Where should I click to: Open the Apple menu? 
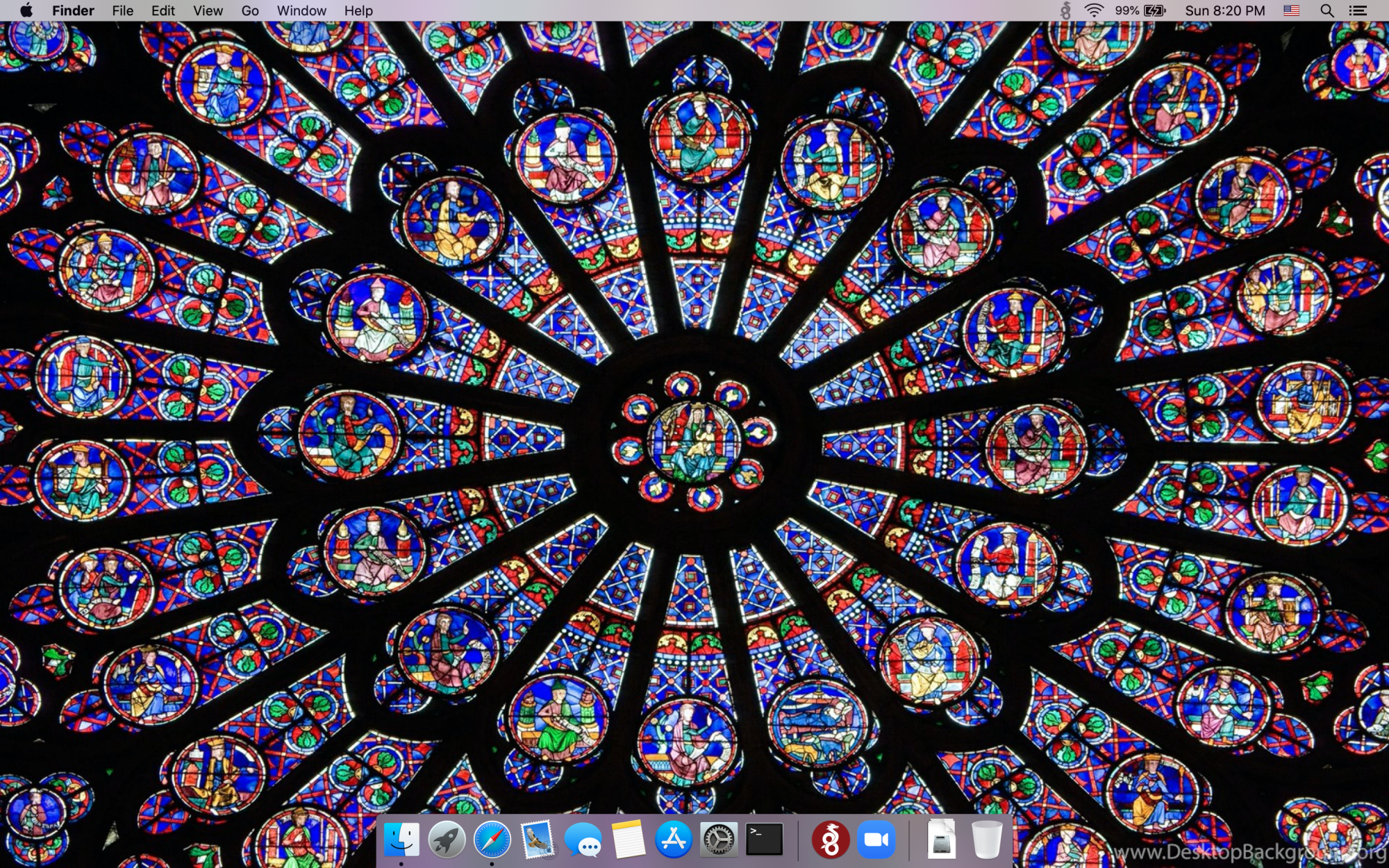tap(26, 10)
